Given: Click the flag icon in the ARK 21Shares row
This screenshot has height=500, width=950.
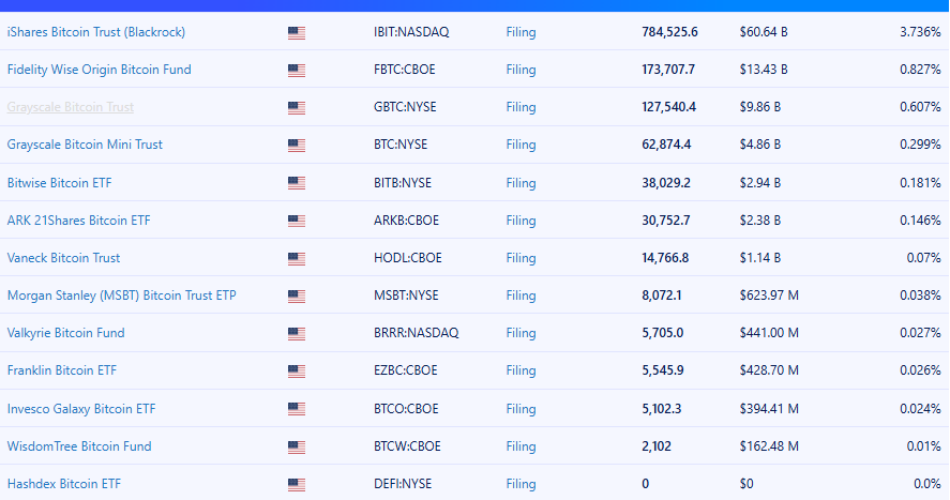Looking at the screenshot, I should click(x=296, y=221).
